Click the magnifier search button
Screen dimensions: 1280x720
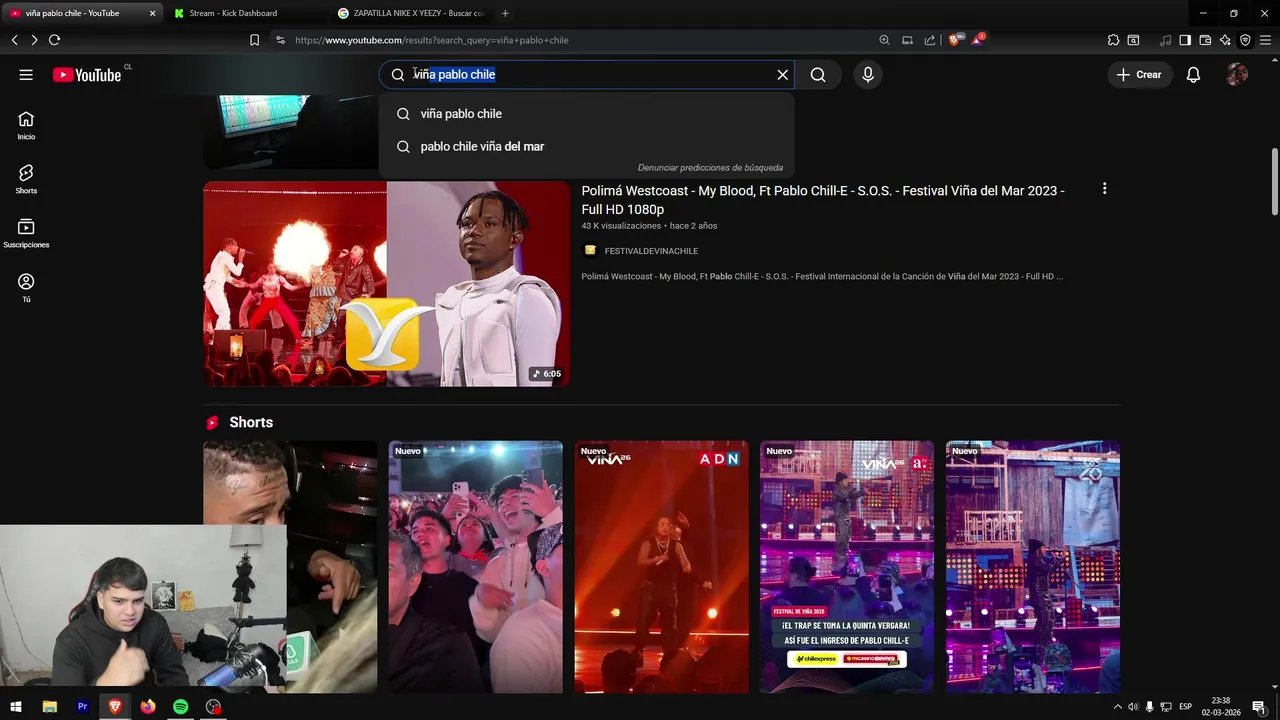click(818, 75)
